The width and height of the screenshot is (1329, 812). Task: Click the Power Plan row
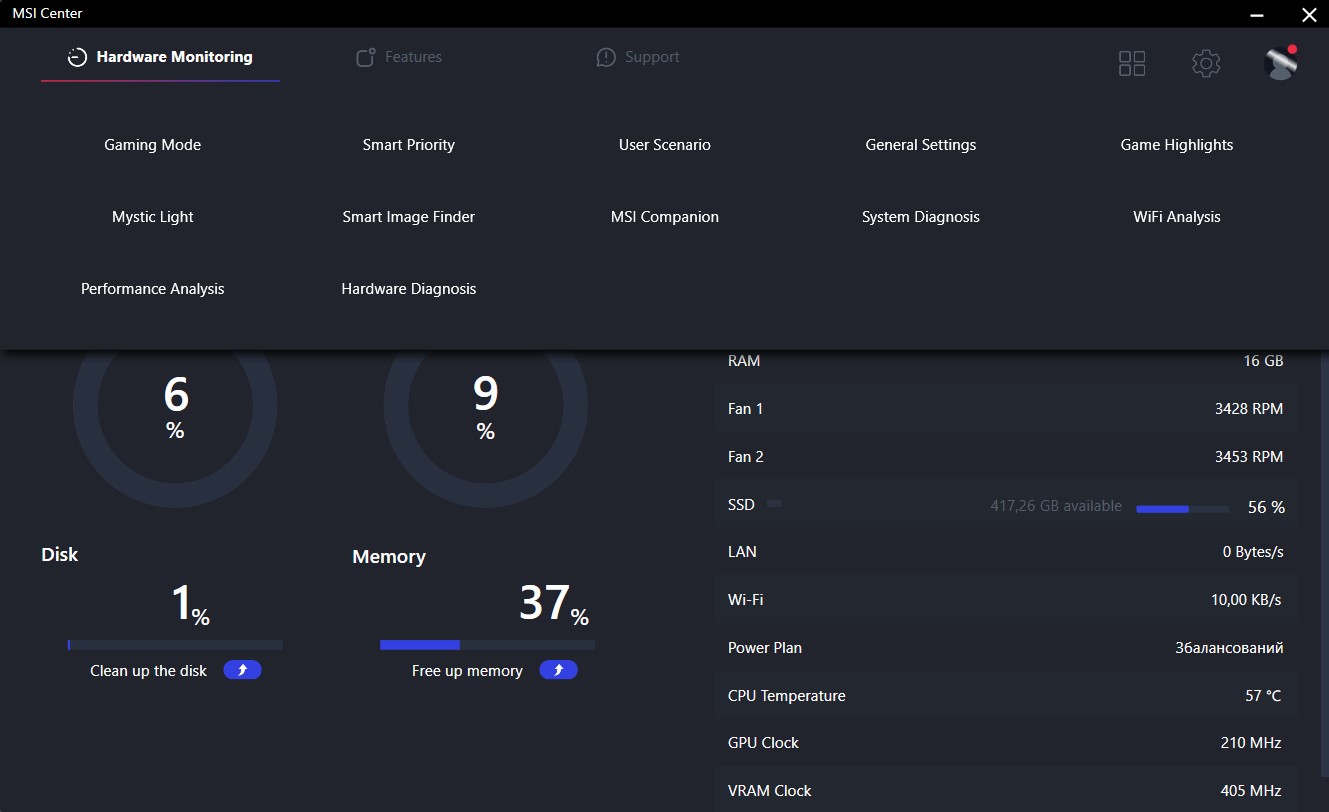(x=1005, y=648)
